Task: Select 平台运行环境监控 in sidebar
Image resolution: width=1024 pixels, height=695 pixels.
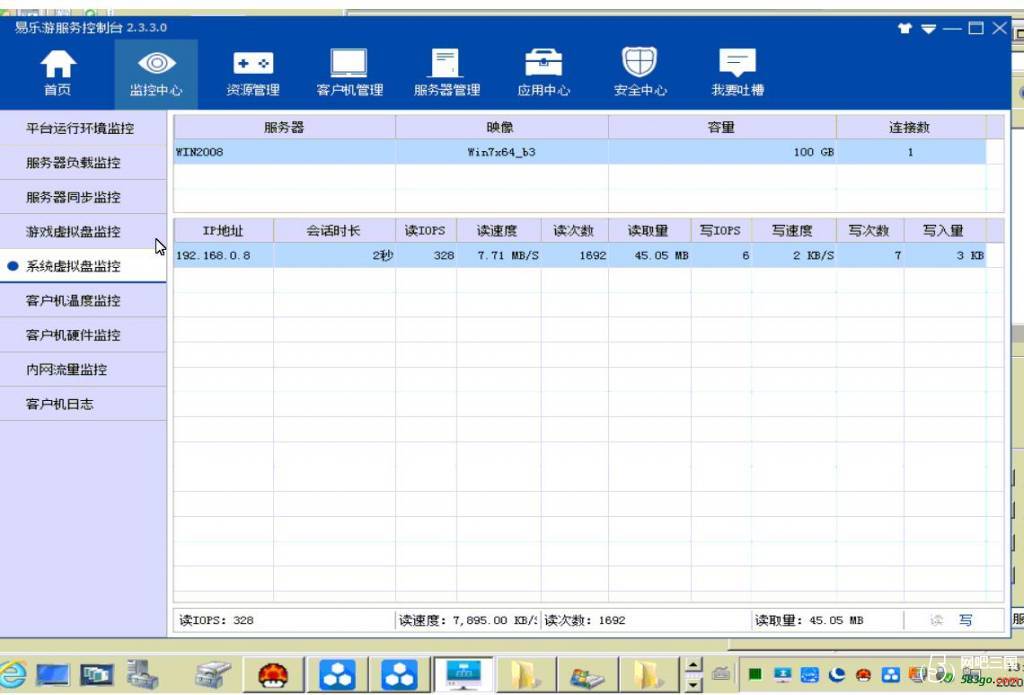Action: 84,128
